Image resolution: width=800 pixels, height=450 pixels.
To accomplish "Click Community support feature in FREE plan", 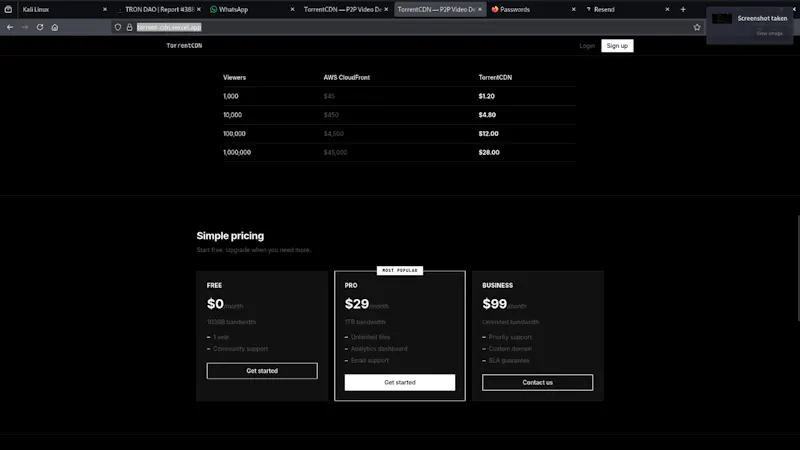I will [240, 349].
